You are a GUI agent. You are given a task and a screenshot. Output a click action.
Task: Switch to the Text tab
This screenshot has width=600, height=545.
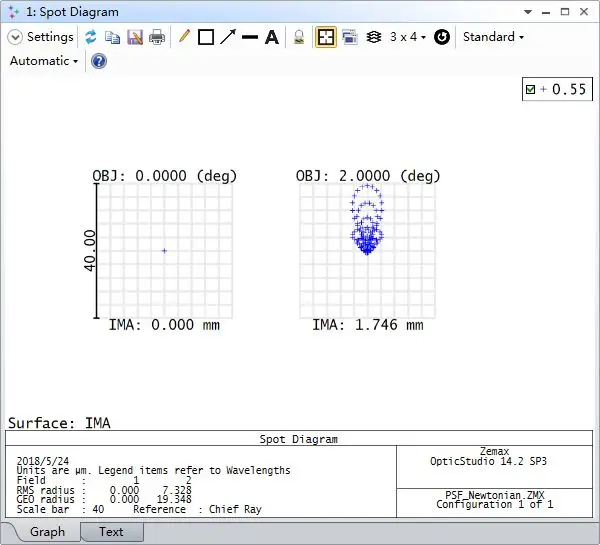click(111, 532)
